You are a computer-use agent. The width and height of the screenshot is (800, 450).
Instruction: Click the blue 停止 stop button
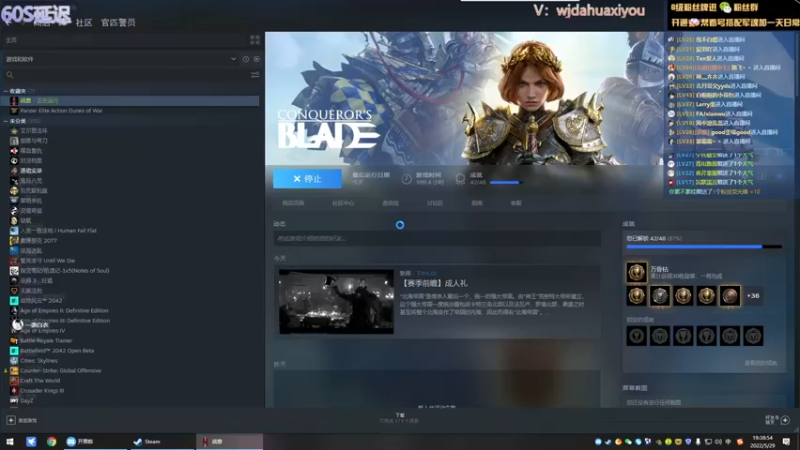(307, 179)
